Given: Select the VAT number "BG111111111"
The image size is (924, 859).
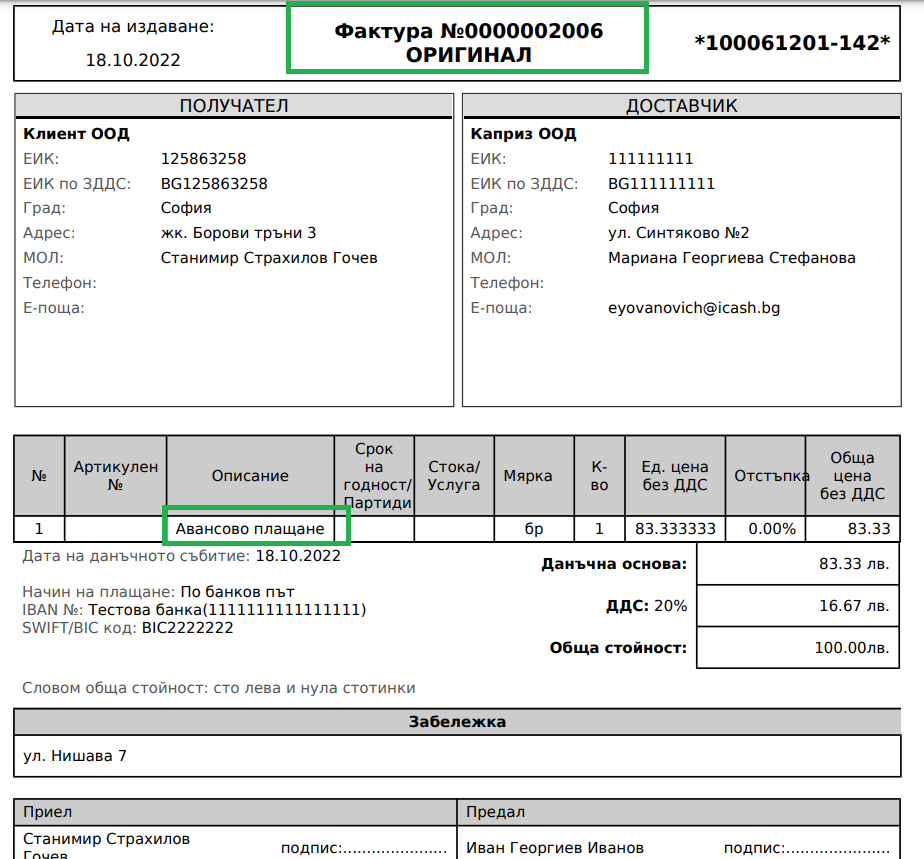Looking at the screenshot, I should (661, 184).
